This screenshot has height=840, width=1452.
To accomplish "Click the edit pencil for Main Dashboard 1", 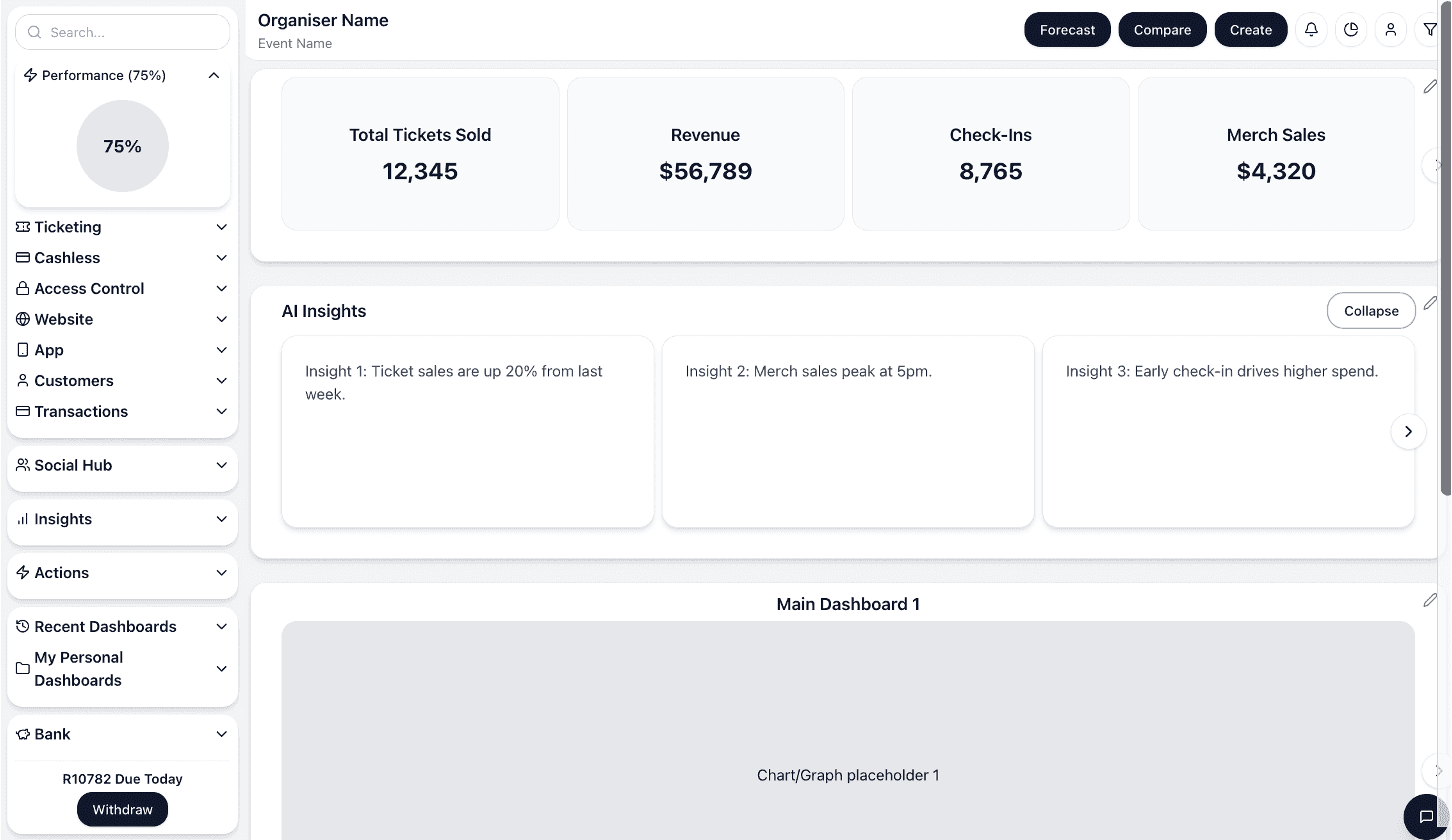I will pyautogui.click(x=1430, y=599).
